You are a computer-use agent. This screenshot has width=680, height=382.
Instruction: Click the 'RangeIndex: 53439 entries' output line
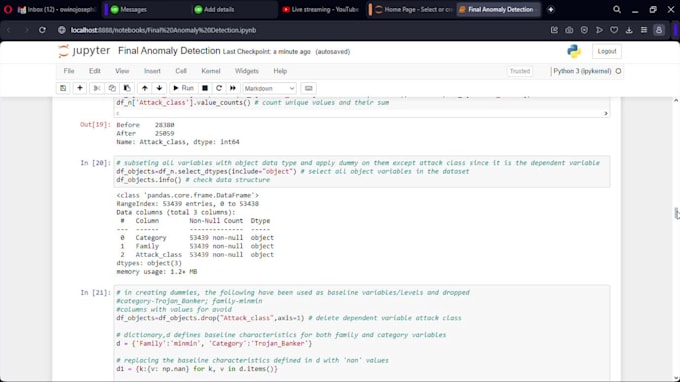coord(187,203)
